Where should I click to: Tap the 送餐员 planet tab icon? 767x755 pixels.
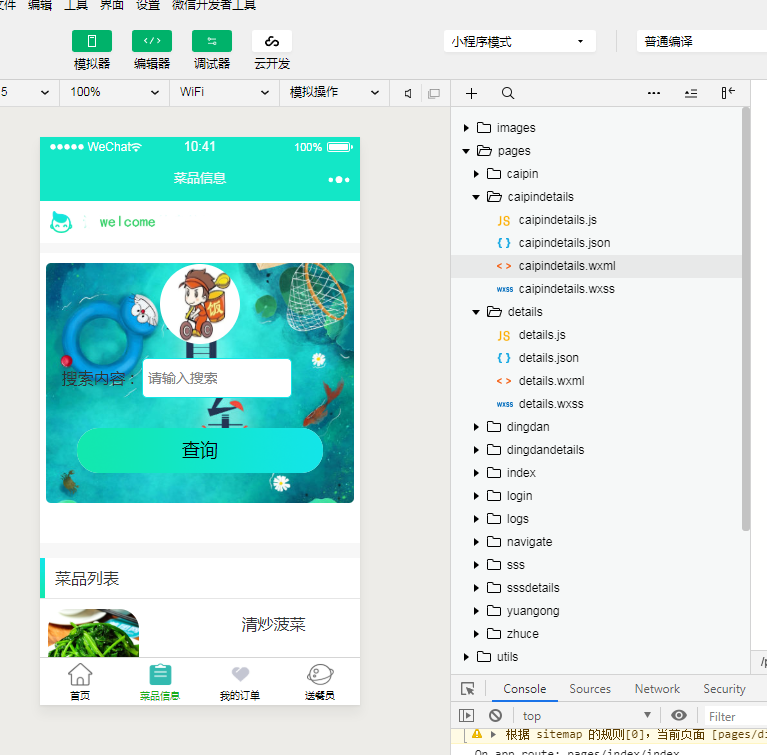click(x=320, y=675)
